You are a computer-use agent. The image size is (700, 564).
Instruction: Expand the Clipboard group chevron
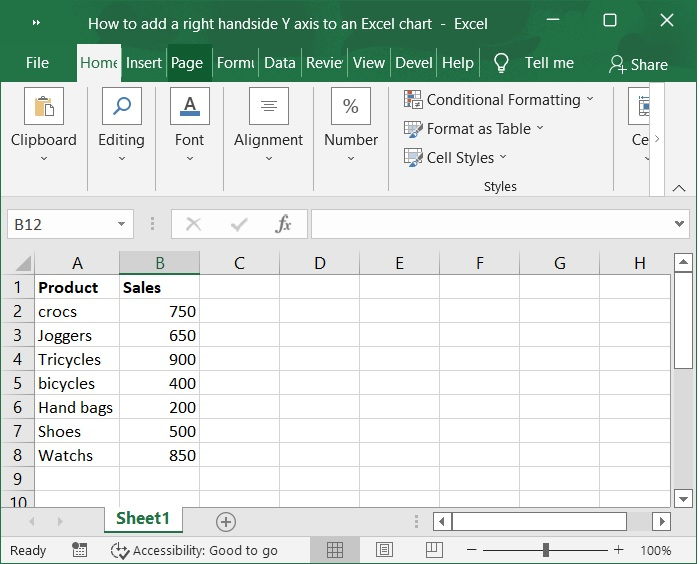coord(44,158)
